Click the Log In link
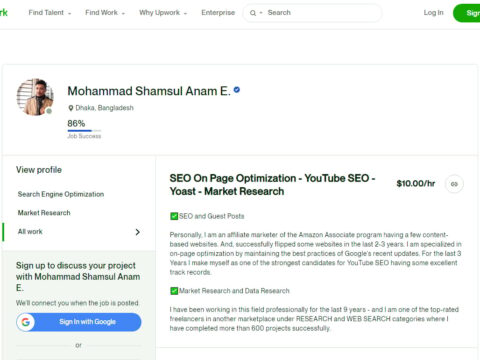This screenshot has height=360, width=480. (433, 13)
